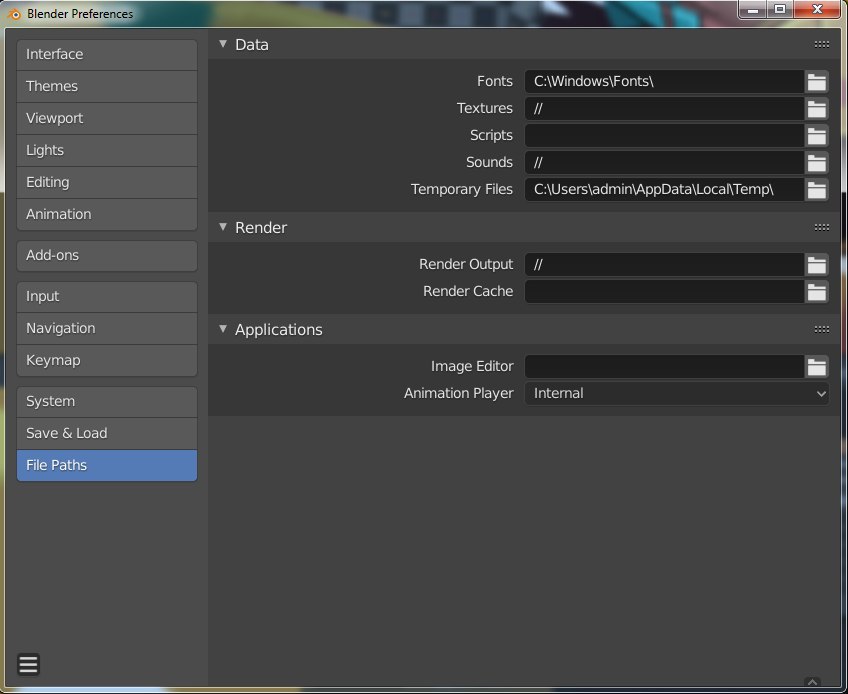Browse folder for Scripts path
This screenshot has height=694, width=848.
pos(817,136)
